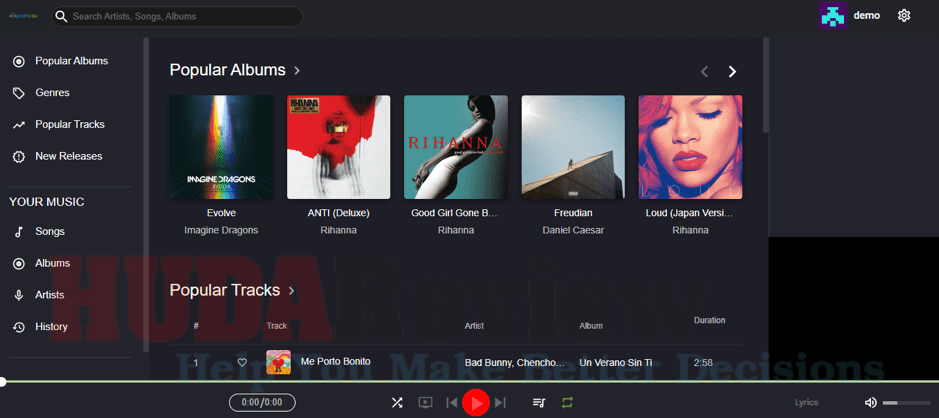Click the History clock icon
The image size is (939, 418).
pos(19,327)
